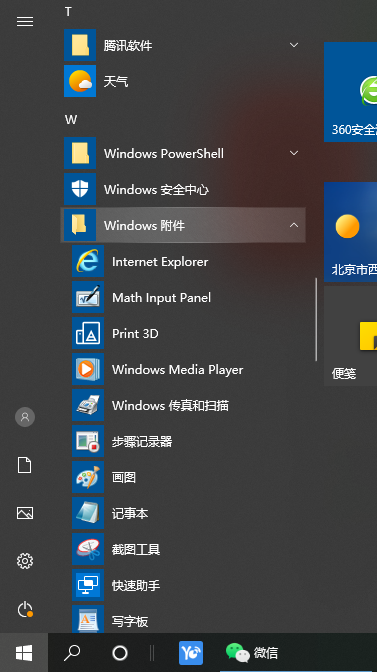
Task: Expand the Windows PowerShell folder
Action: pos(183,153)
